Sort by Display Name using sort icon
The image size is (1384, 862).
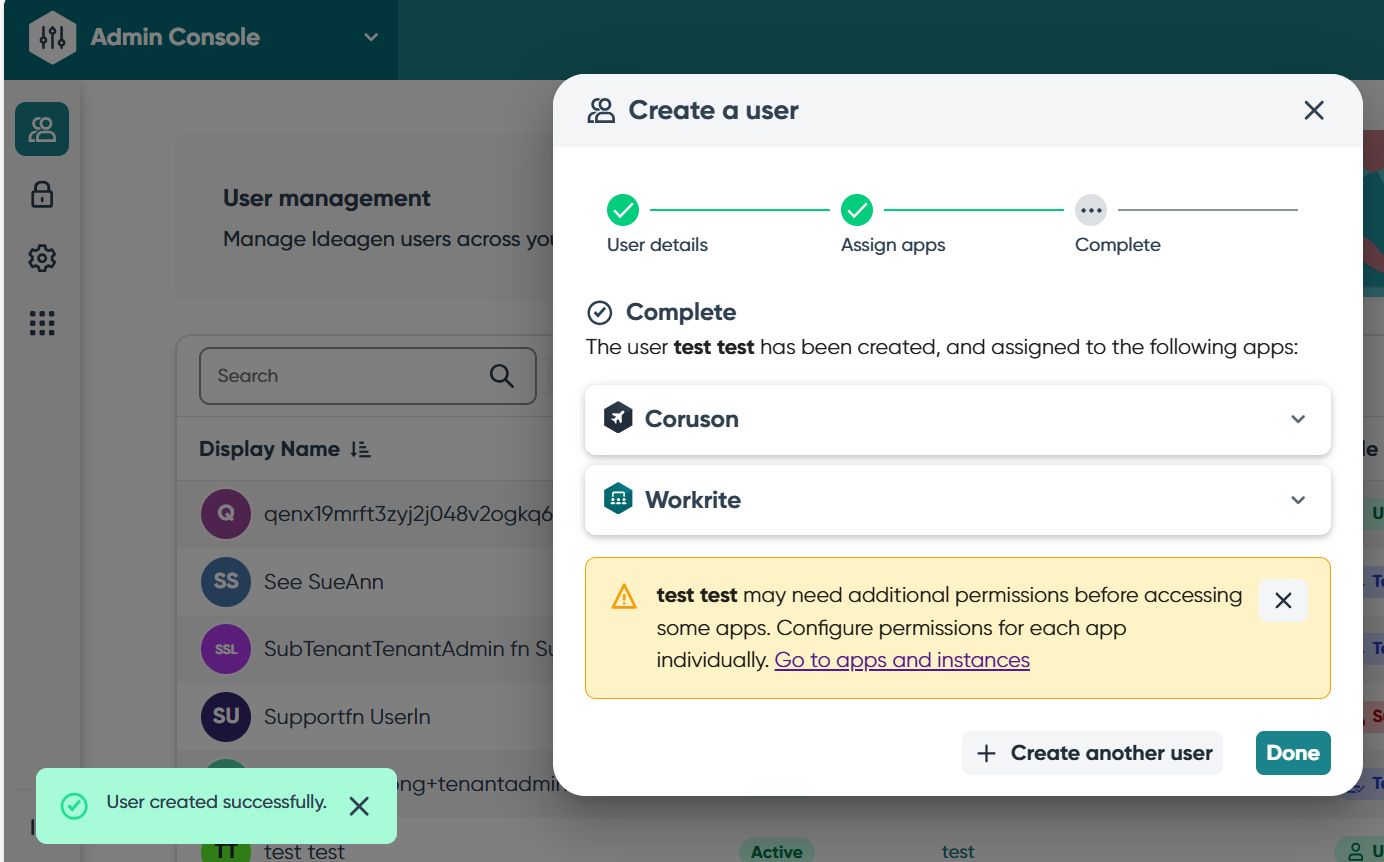coord(361,450)
